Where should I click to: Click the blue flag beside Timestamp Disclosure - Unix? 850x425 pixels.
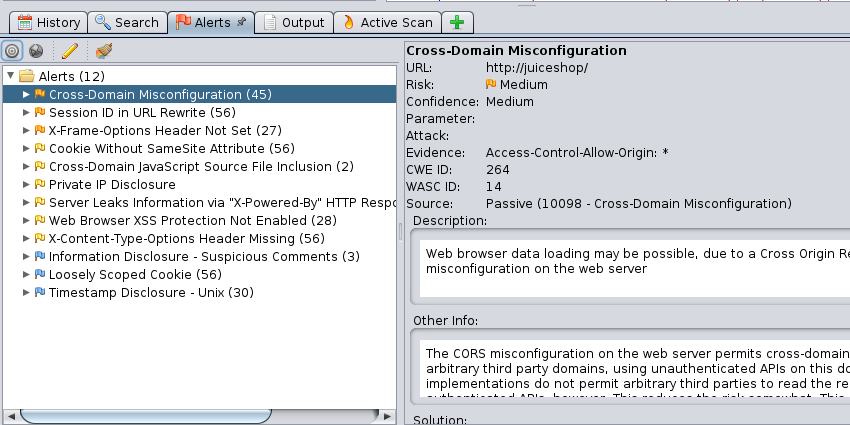(40, 293)
